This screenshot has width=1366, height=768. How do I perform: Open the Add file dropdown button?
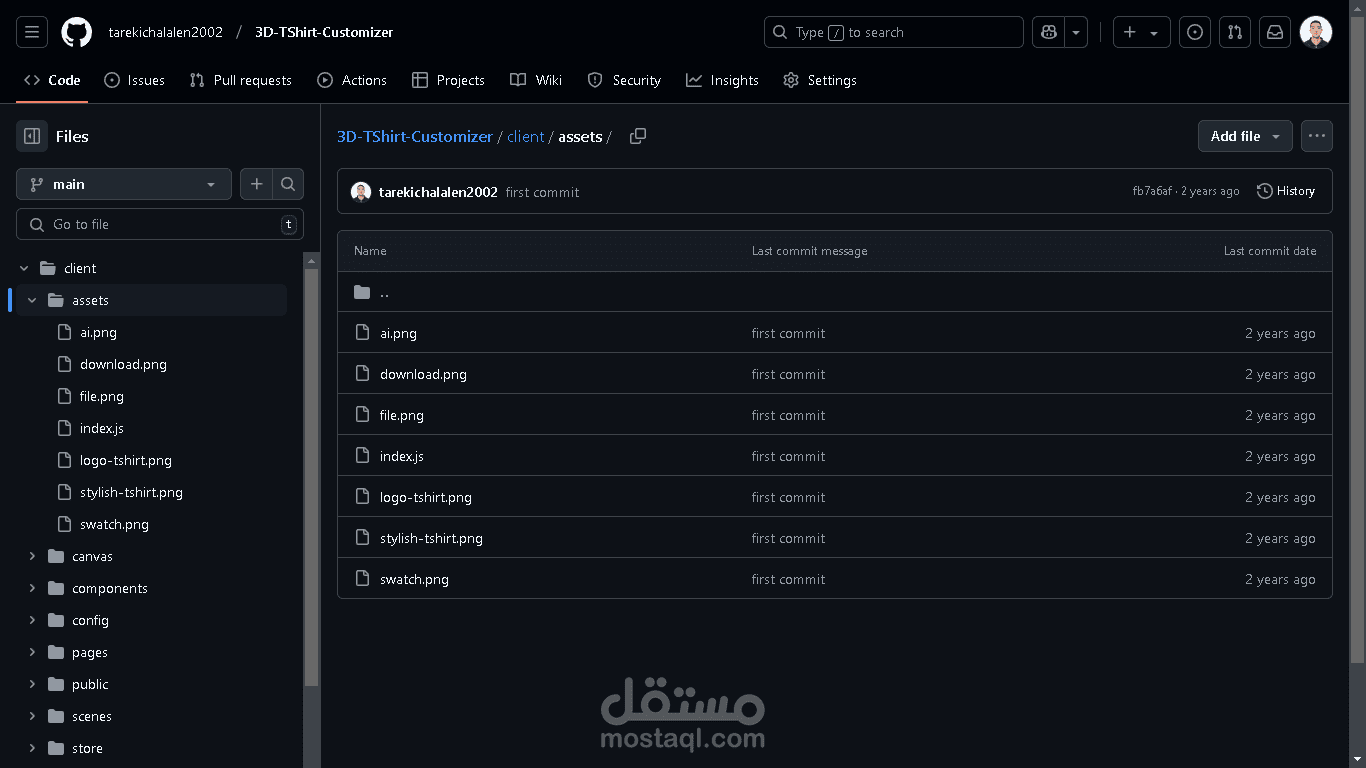(x=1245, y=136)
